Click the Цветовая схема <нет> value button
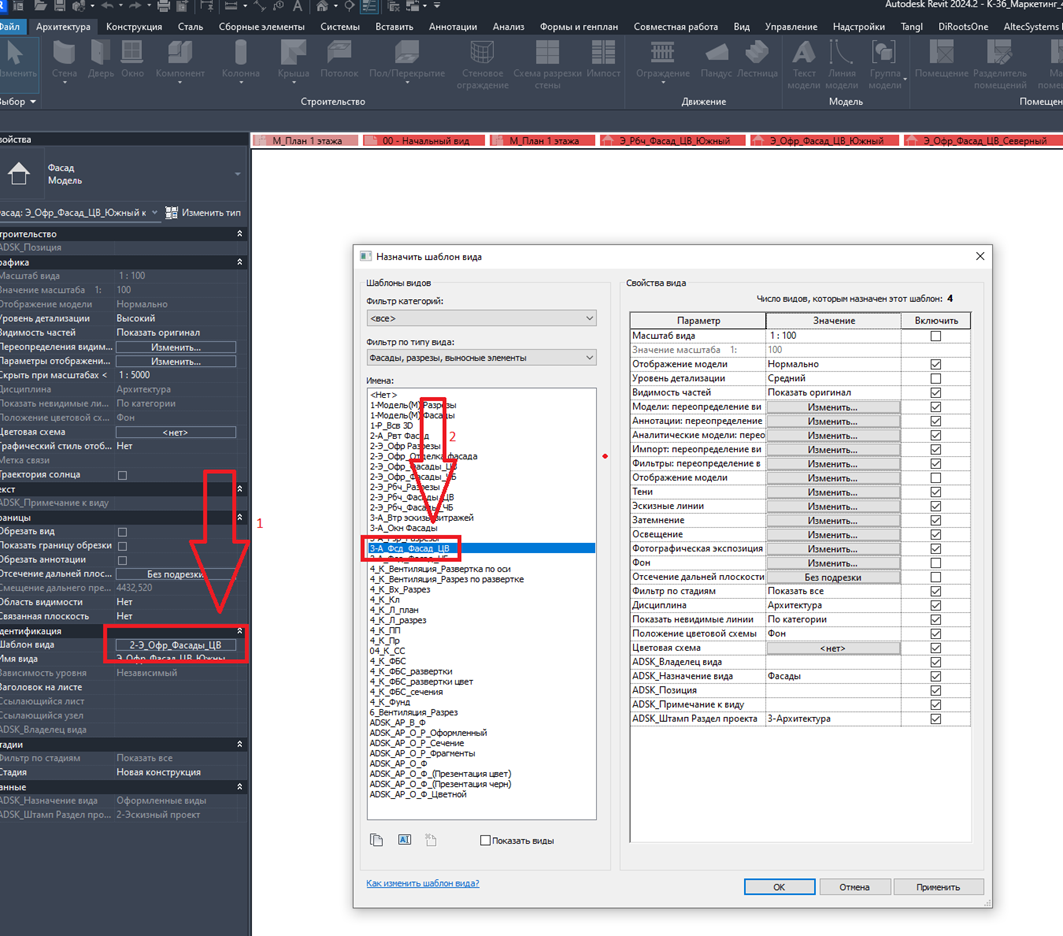Image resolution: width=1063 pixels, height=936 pixels. [833, 648]
